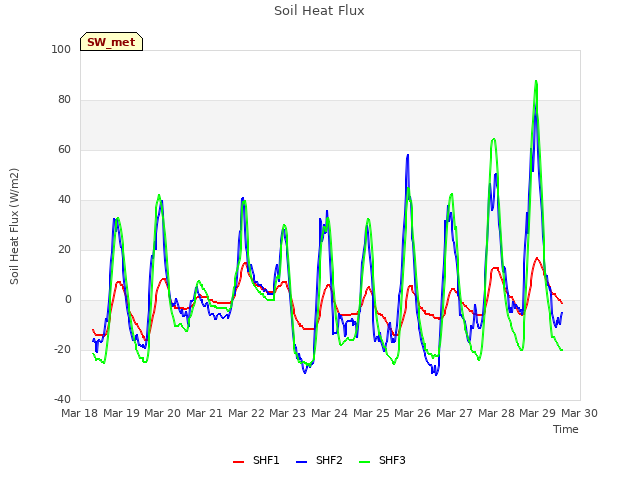Click the Mar 18 x-axis tick label
Screen dimensions: 640x480
[80, 413]
